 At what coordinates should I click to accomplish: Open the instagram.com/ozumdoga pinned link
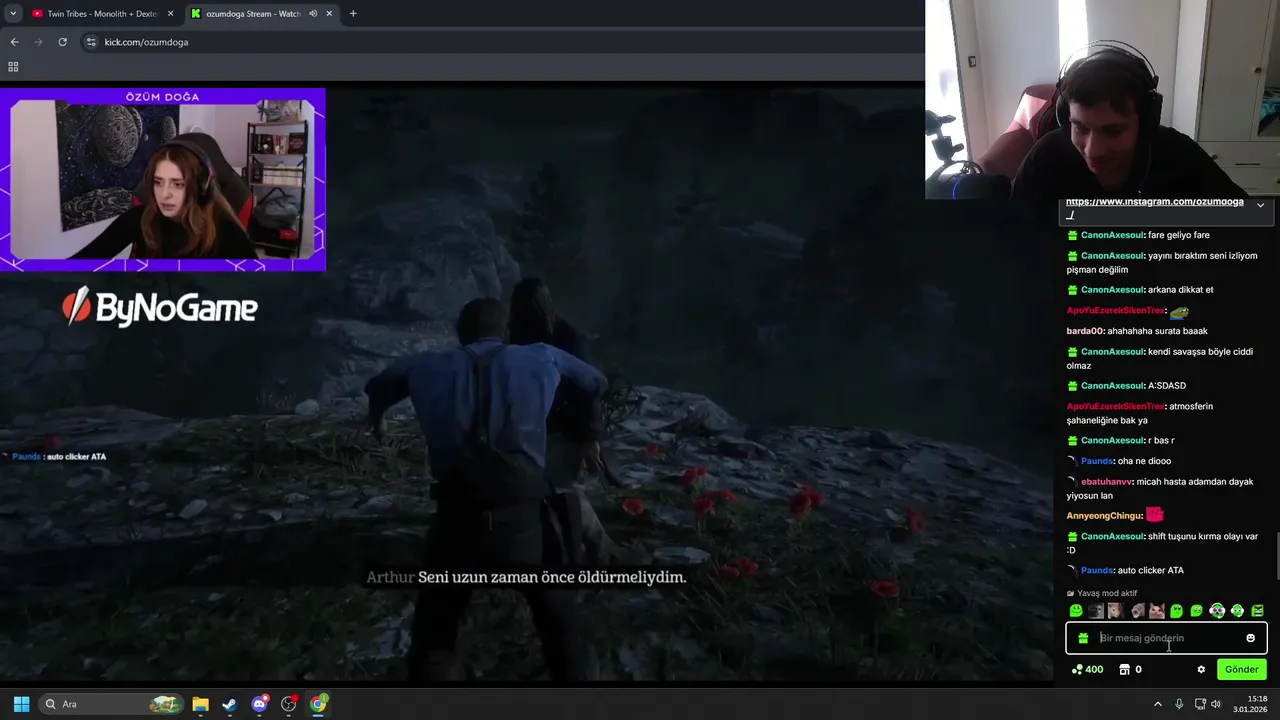pyautogui.click(x=1154, y=207)
